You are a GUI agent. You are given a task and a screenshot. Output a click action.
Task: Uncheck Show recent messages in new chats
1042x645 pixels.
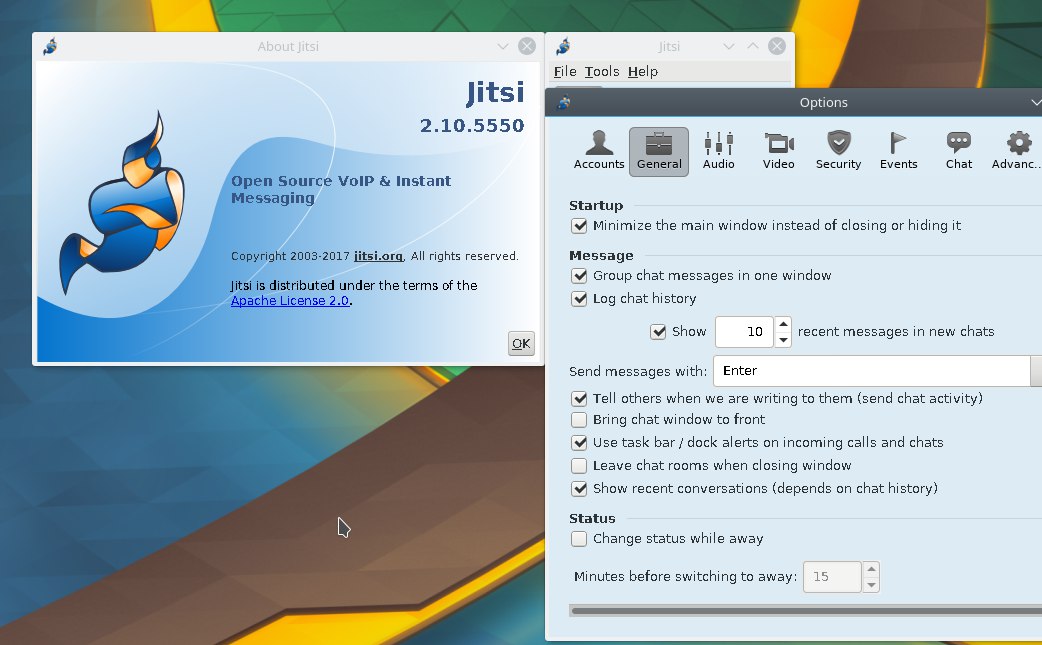coord(658,331)
